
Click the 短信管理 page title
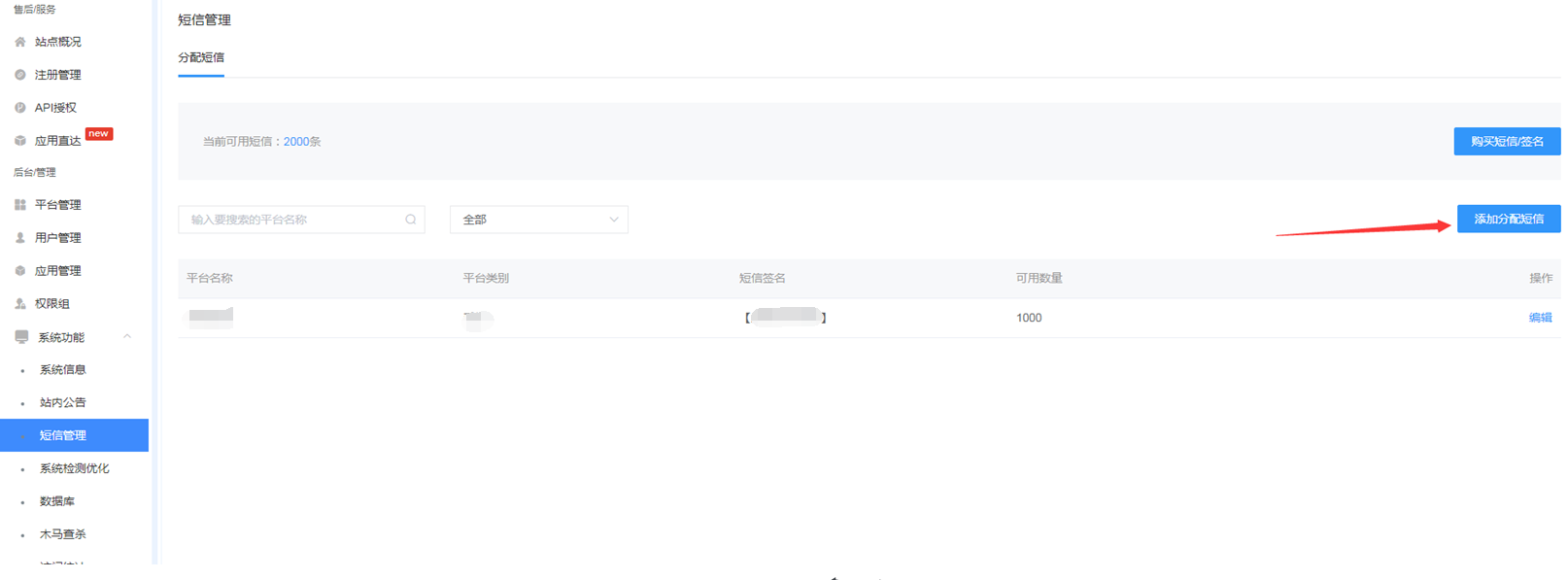[x=205, y=19]
